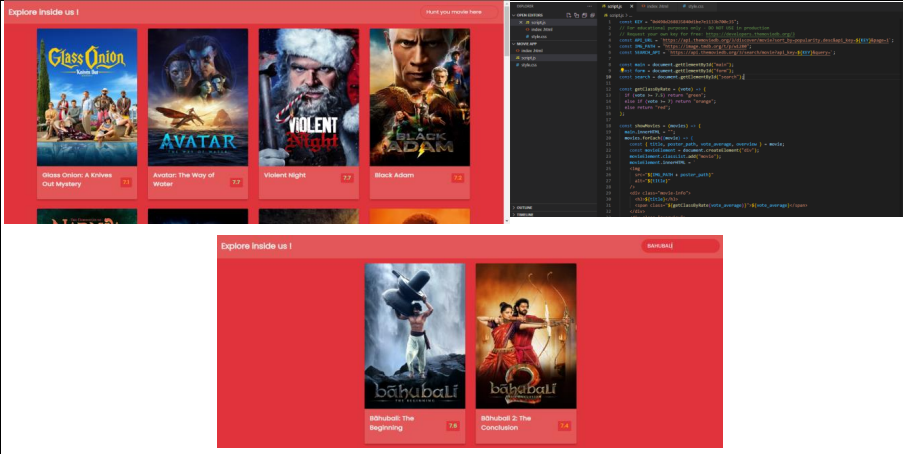Click 'Glass Onion: A Knives Out Mystery' title
The image size is (903, 454).
[77, 180]
